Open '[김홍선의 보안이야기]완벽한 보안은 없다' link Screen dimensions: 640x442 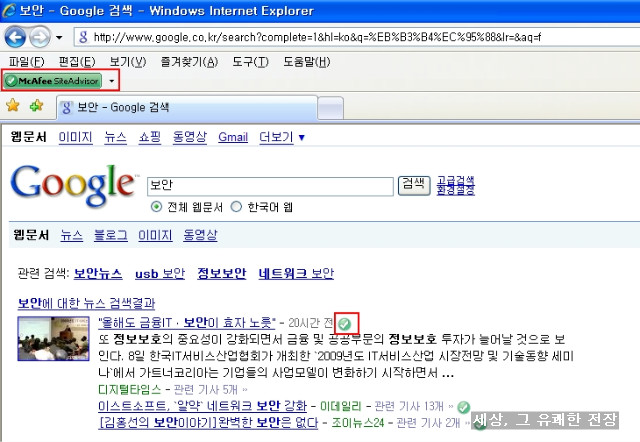click(208, 422)
